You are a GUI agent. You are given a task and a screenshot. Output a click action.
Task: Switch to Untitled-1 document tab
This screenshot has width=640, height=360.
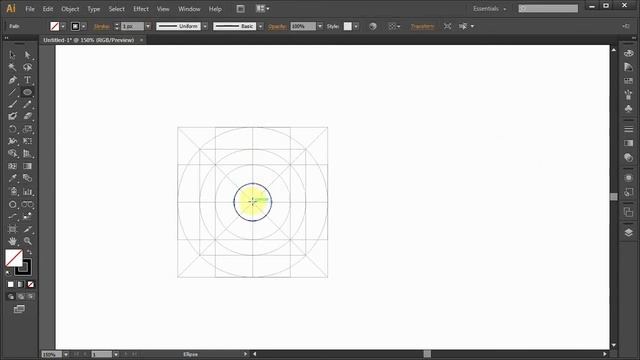click(89, 40)
